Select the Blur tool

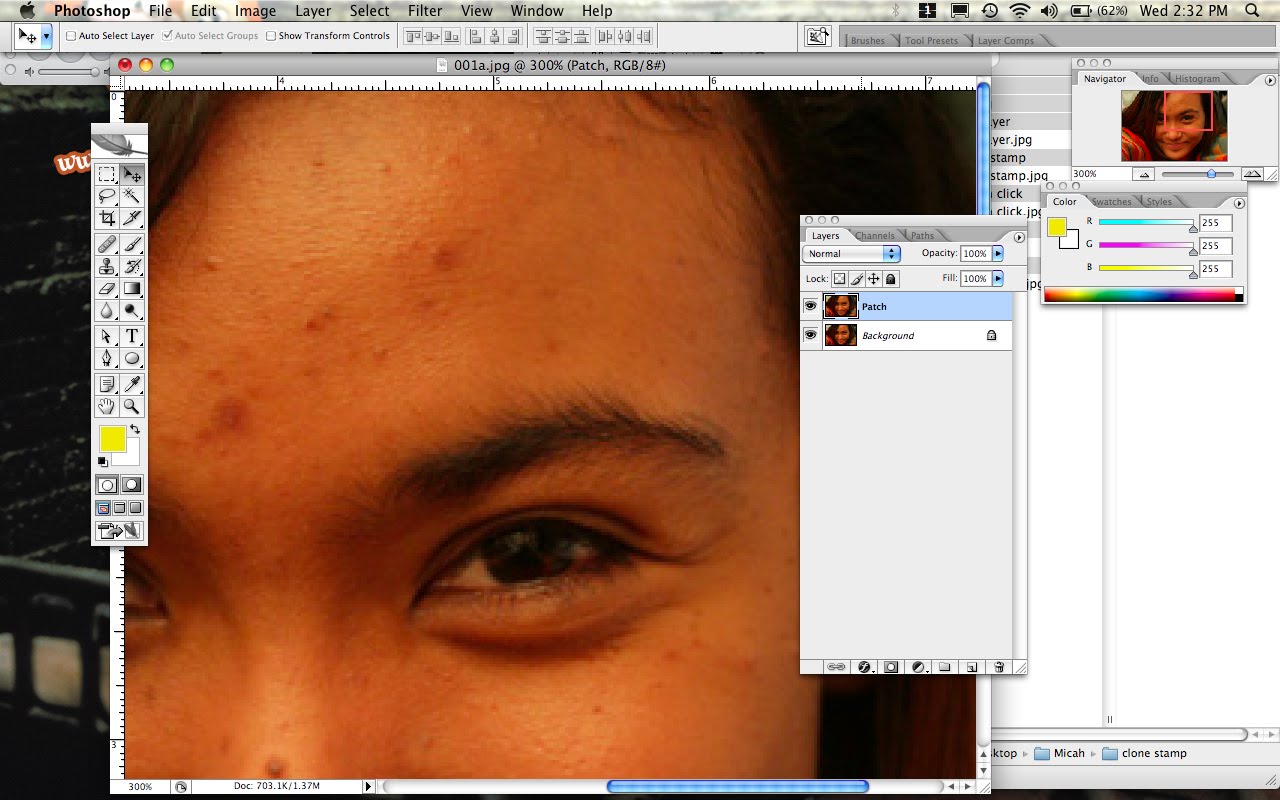click(x=107, y=310)
